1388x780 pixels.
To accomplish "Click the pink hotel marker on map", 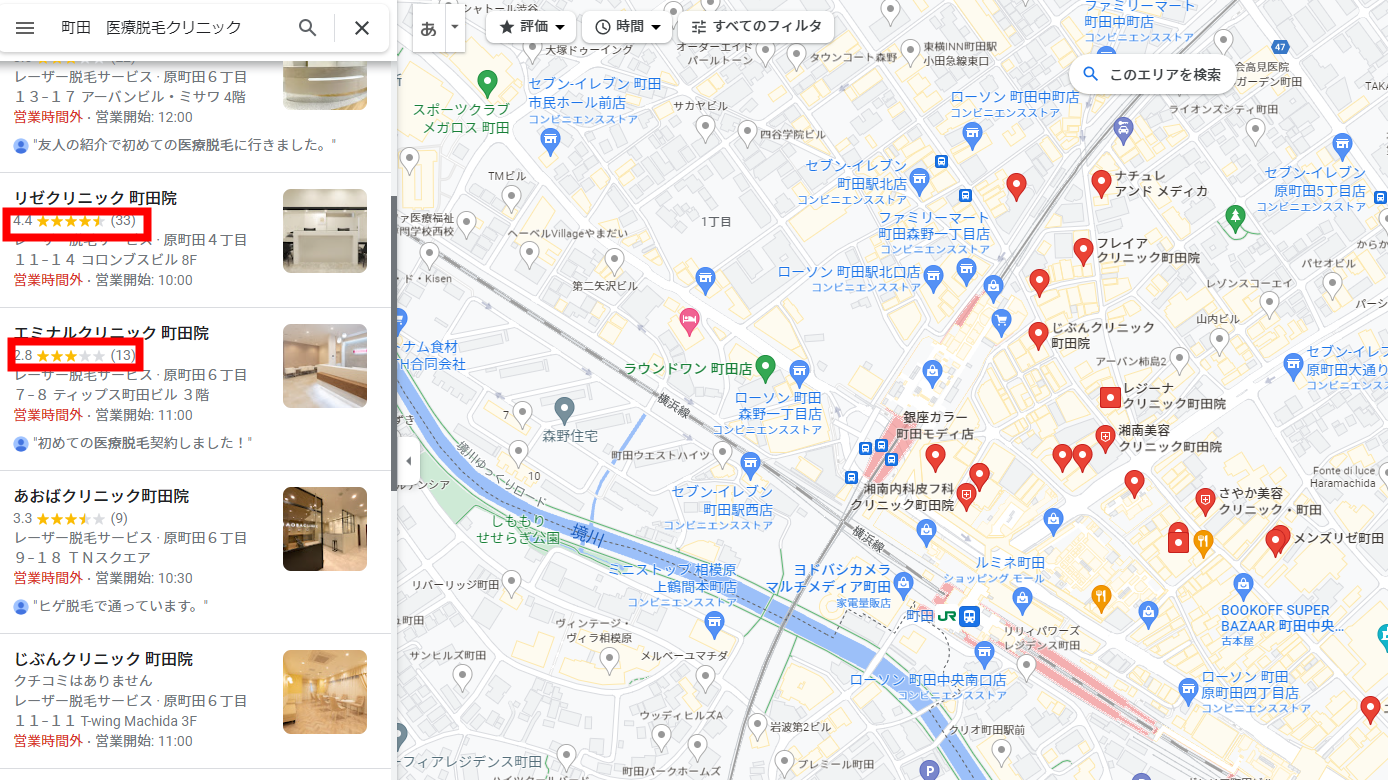I will pos(689,320).
